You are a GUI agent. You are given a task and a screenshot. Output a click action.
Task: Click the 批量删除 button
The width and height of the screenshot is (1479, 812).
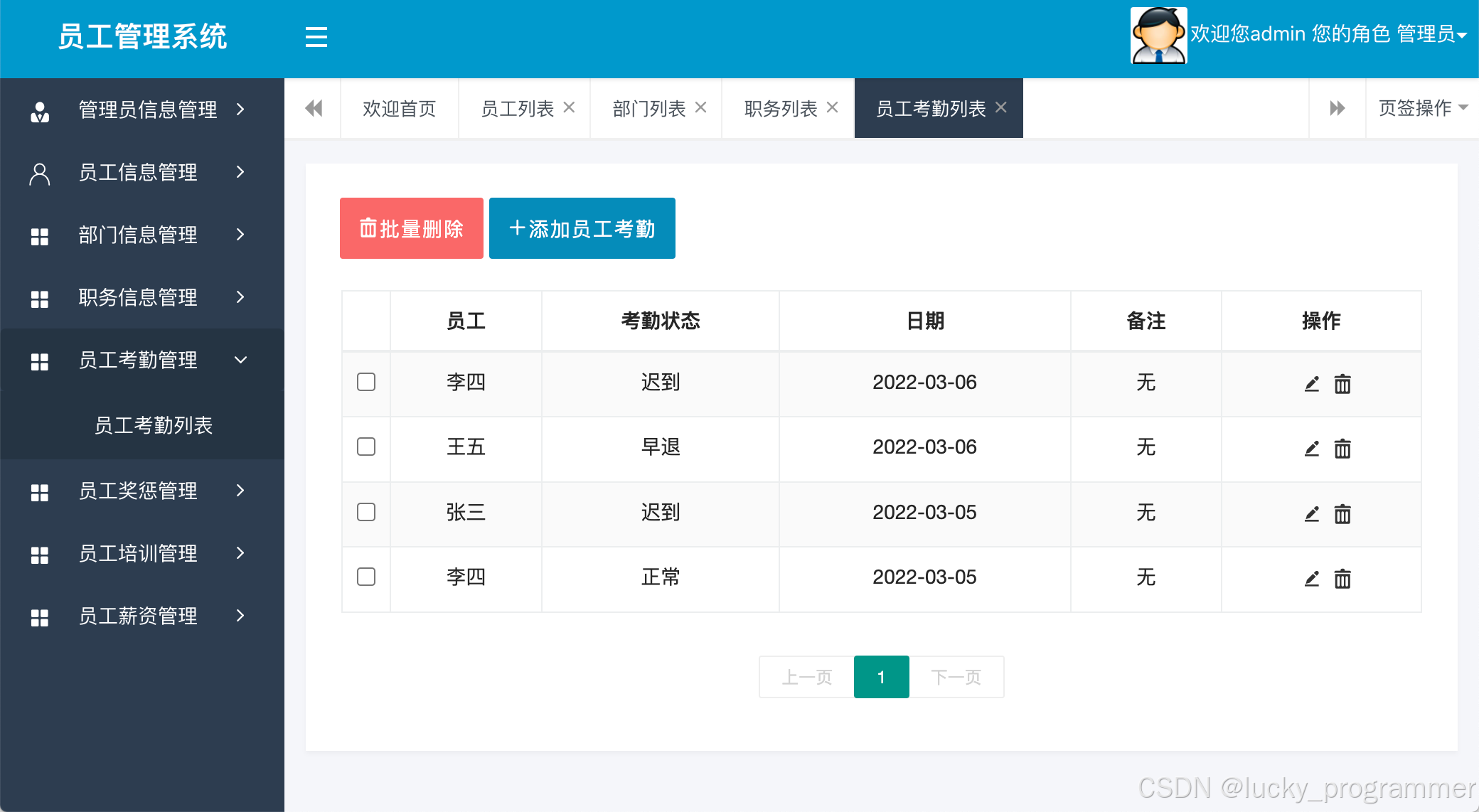click(411, 228)
